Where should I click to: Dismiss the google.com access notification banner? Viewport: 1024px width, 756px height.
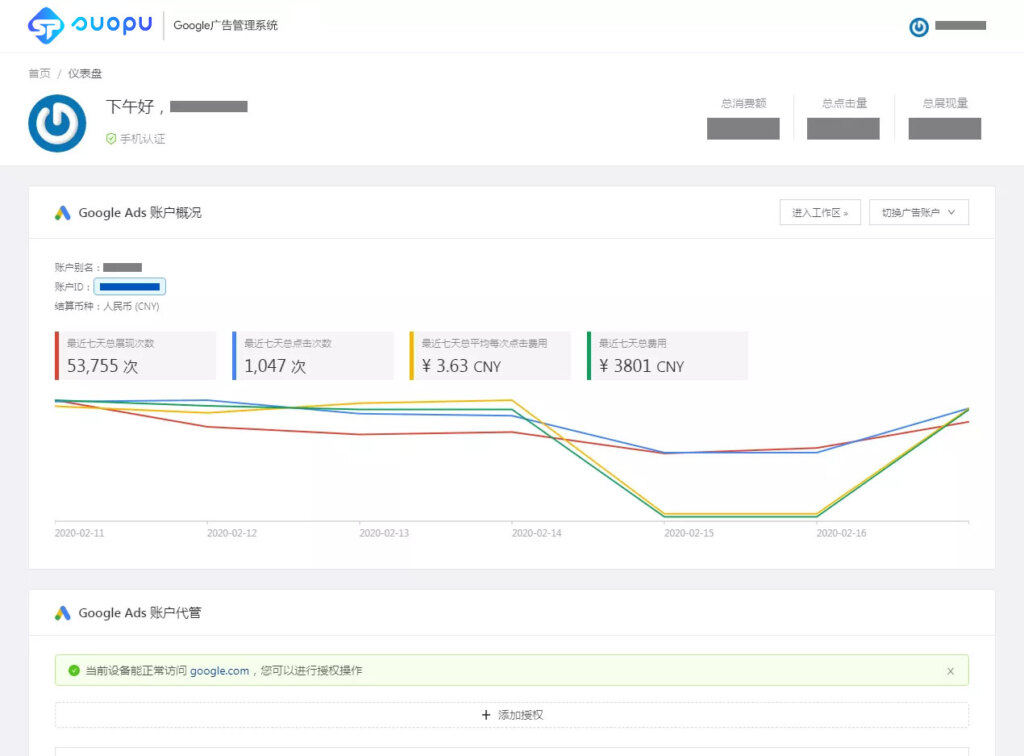click(951, 671)
